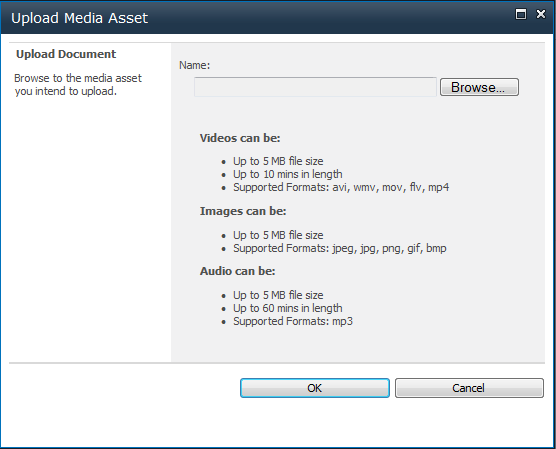Cancel the media asset upload
Screen dimensions: 556x449
coord(469,388)
